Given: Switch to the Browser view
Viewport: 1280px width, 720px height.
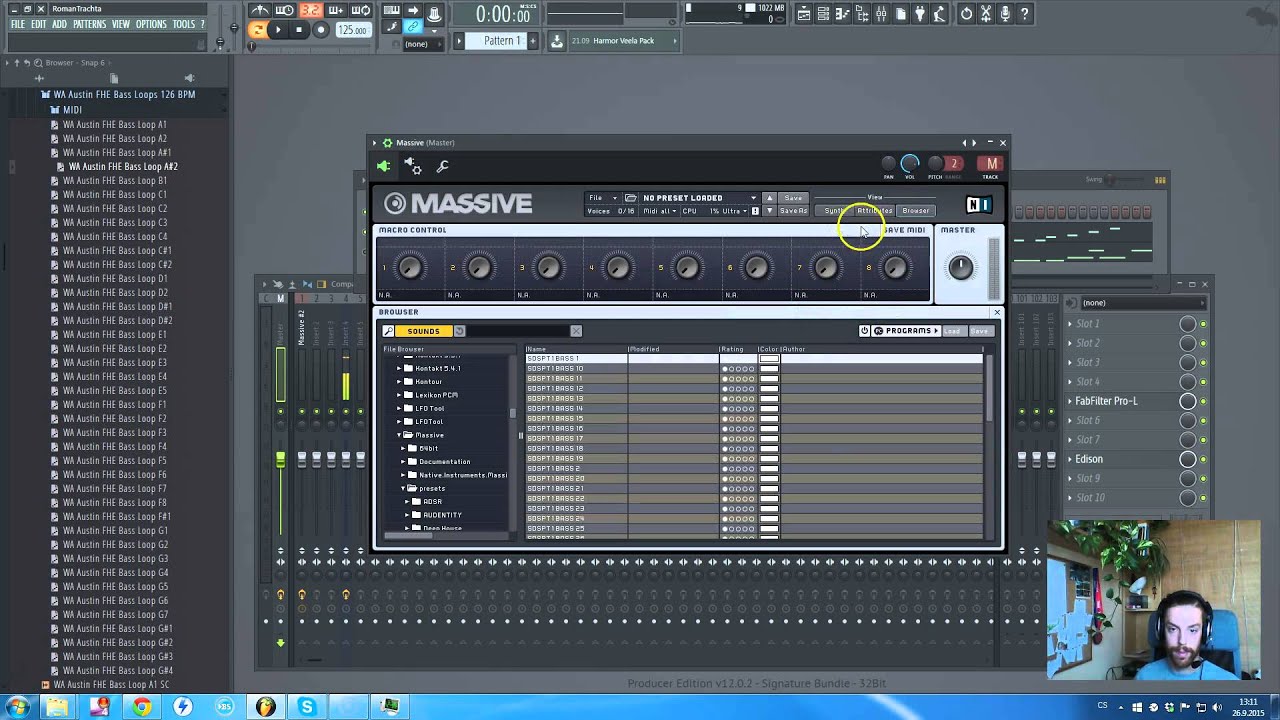Looking at the screenshot, I should [915, 211].
